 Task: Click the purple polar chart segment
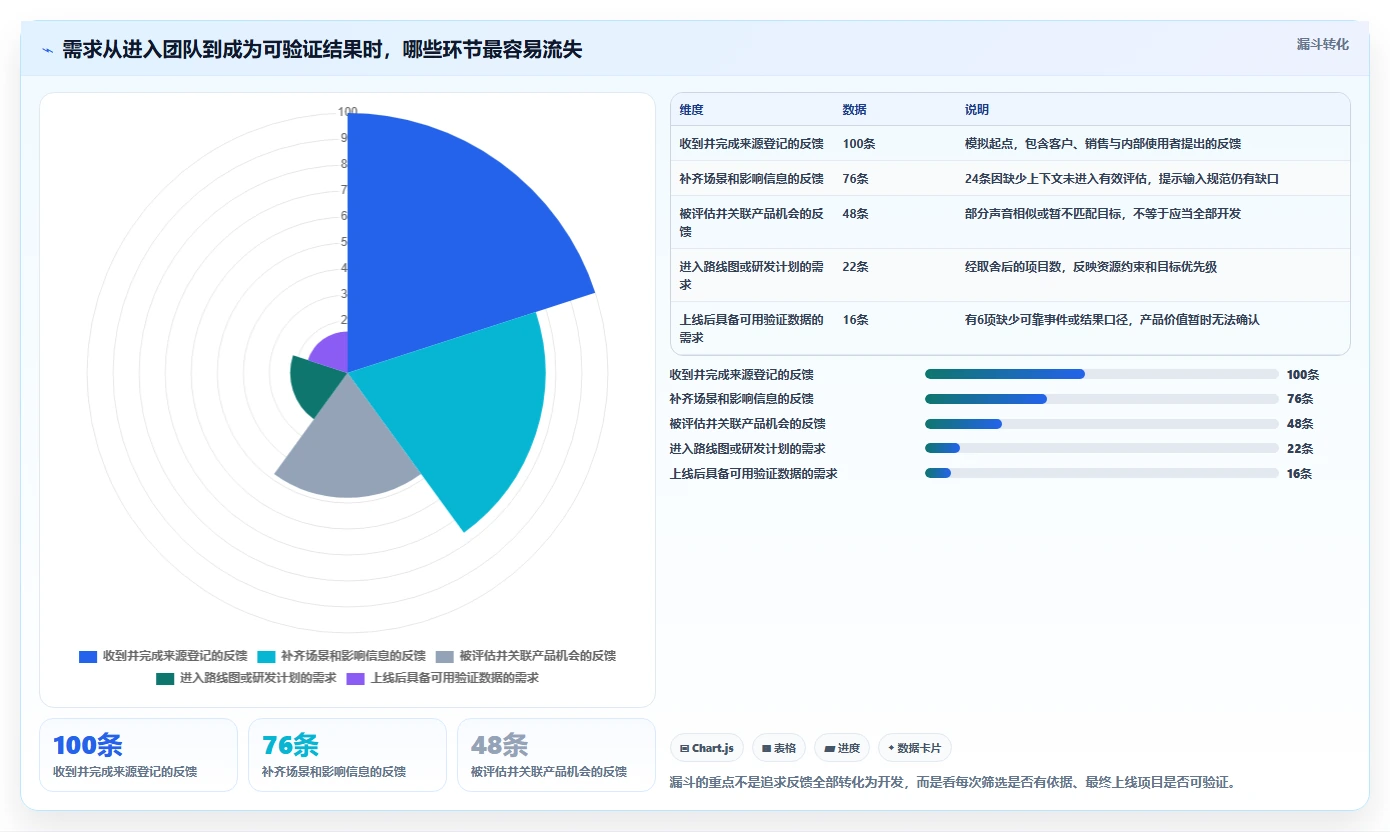point(333,352)
